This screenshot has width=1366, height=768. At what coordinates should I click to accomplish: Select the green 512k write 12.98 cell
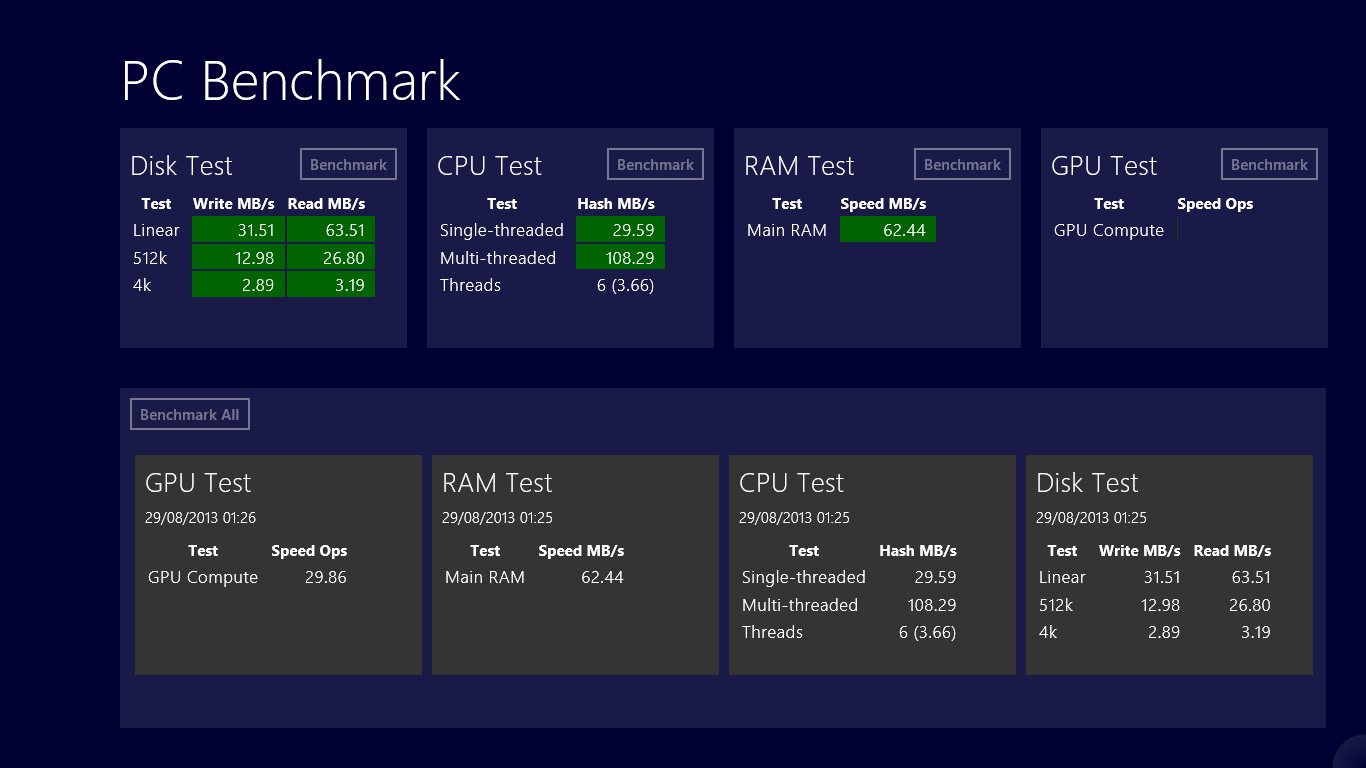click(238, 258)
